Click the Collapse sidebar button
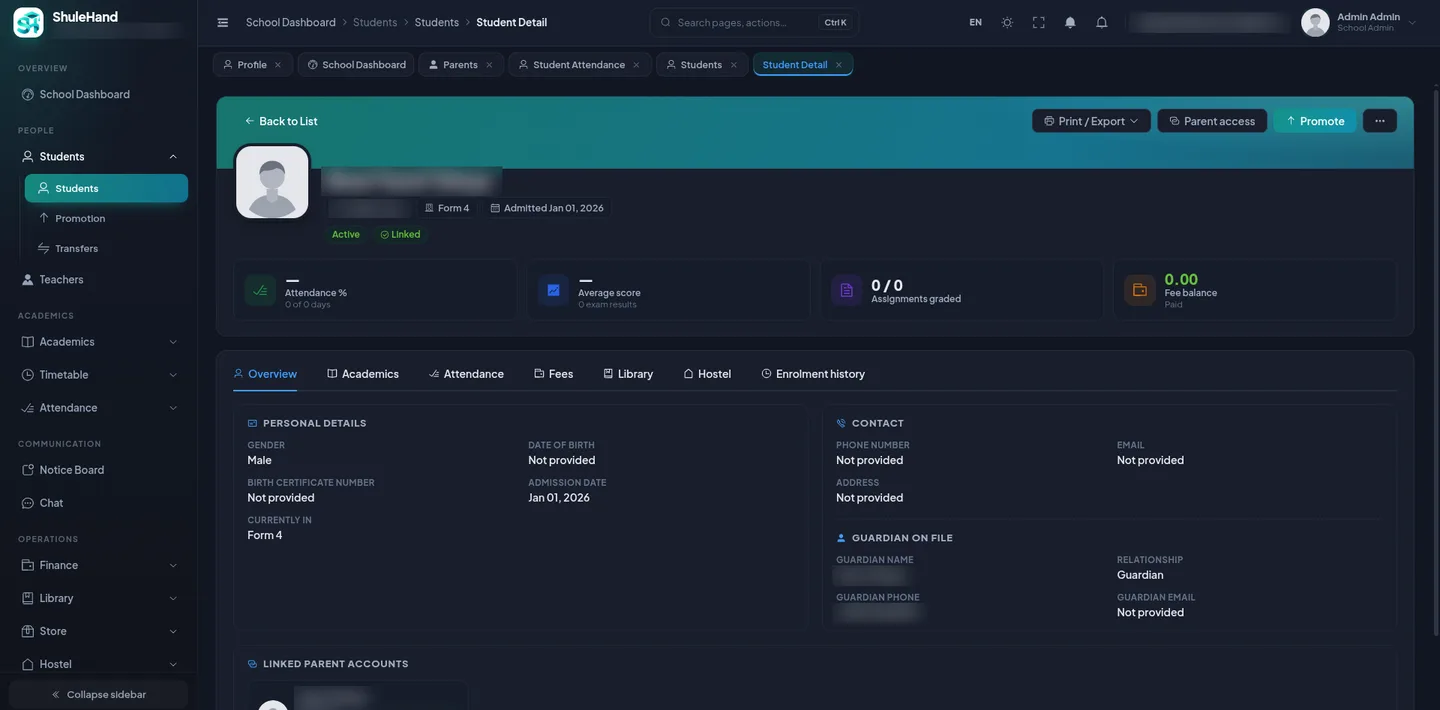This screenshot has width=1440, height=710. click(98, 695)
